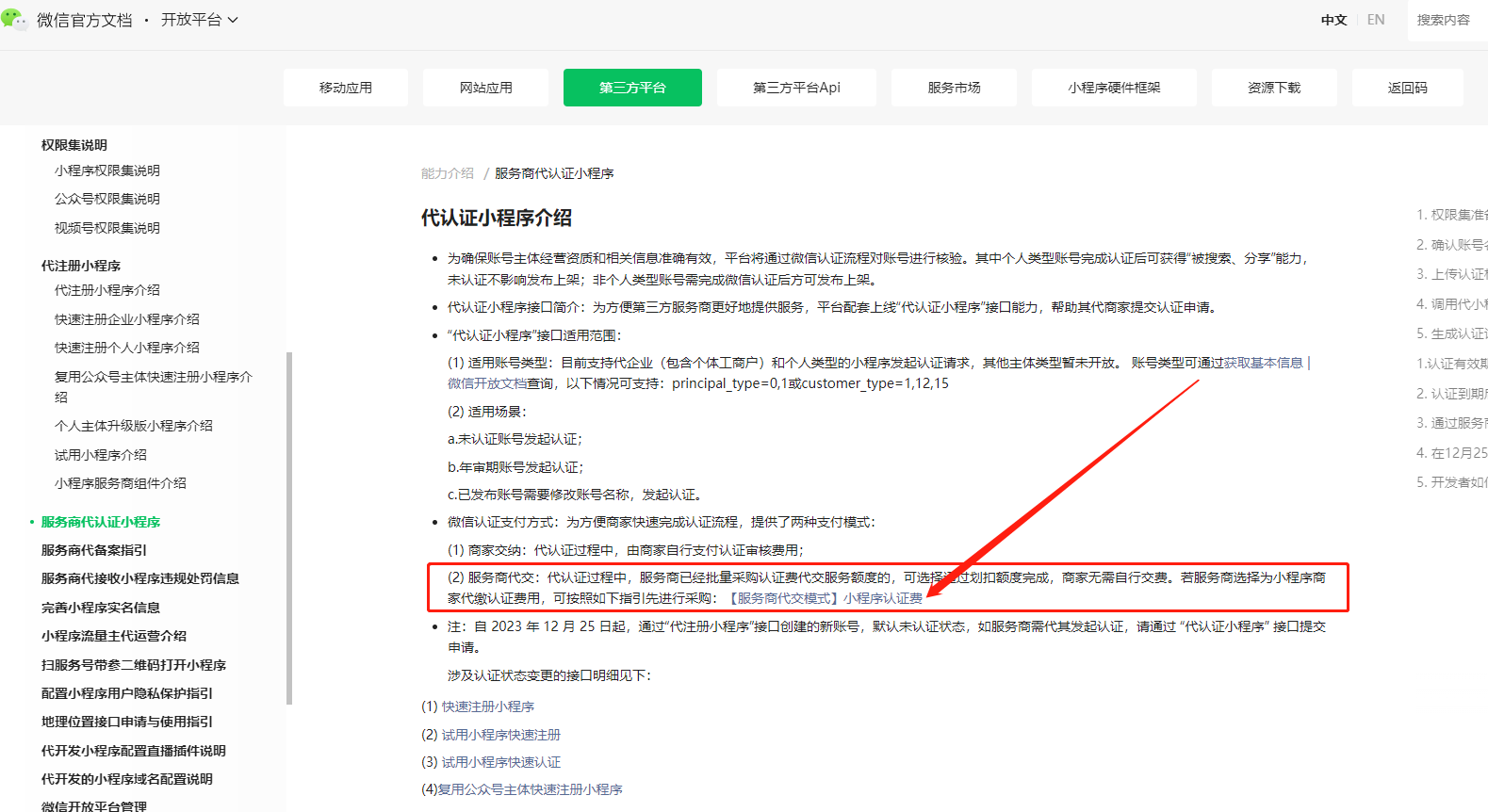Screen dimensions: 1488x812
Task: Open 【服务商代交模式】小程序认证费 link
Action: (x=824, y=598)
